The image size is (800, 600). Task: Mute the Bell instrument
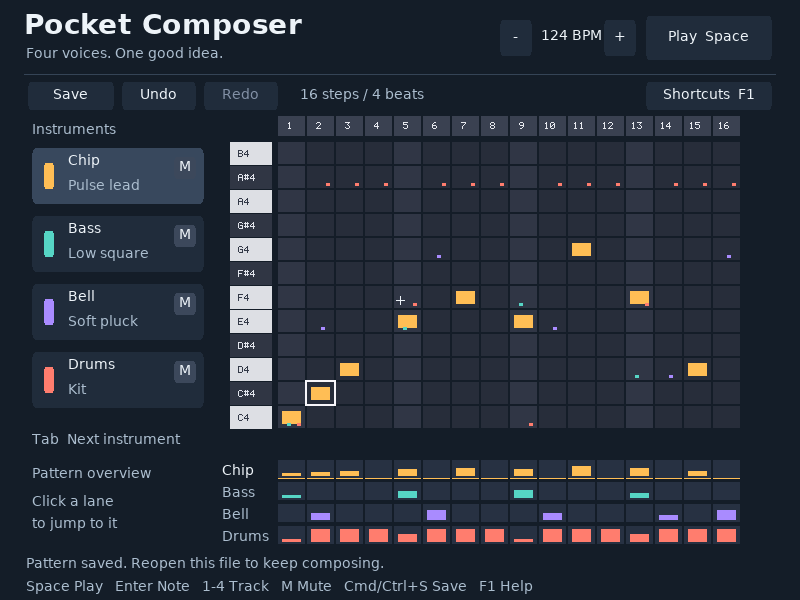click(x=185, y=303)
